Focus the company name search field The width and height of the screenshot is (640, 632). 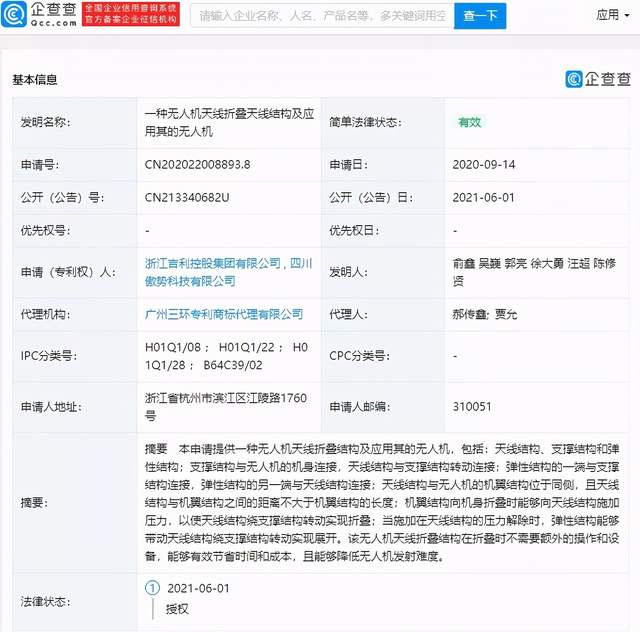click(322, 16)
